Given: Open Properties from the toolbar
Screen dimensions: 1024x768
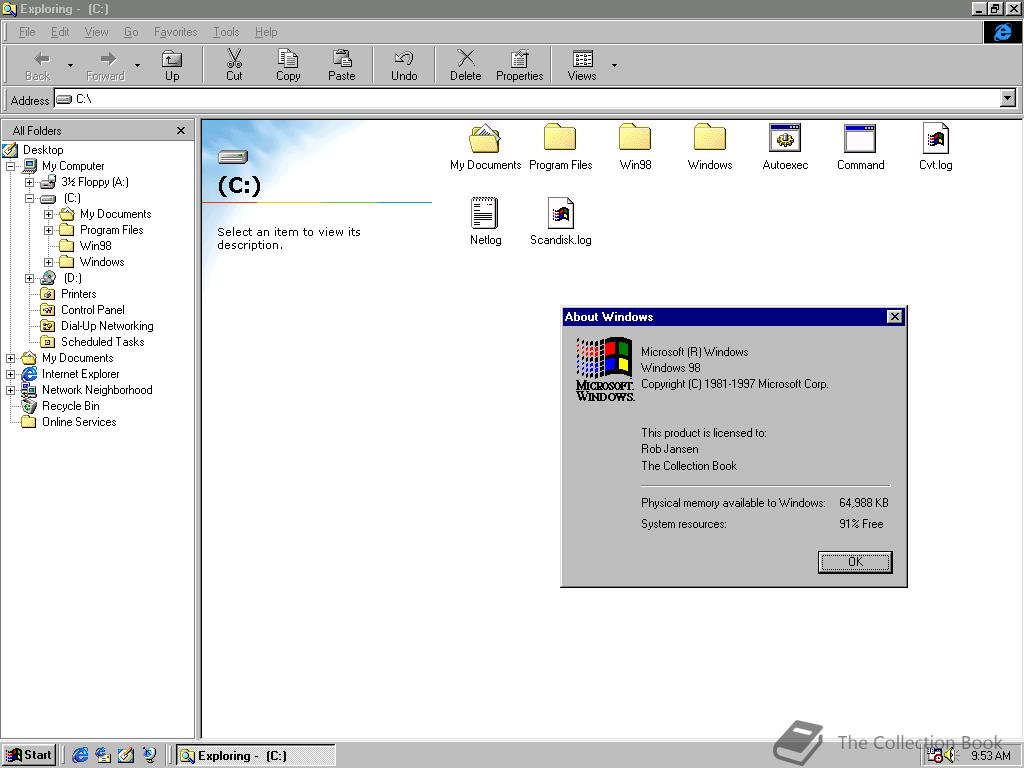Looking at the screenshot, I should pyautogui.click(x=519, y=65).
